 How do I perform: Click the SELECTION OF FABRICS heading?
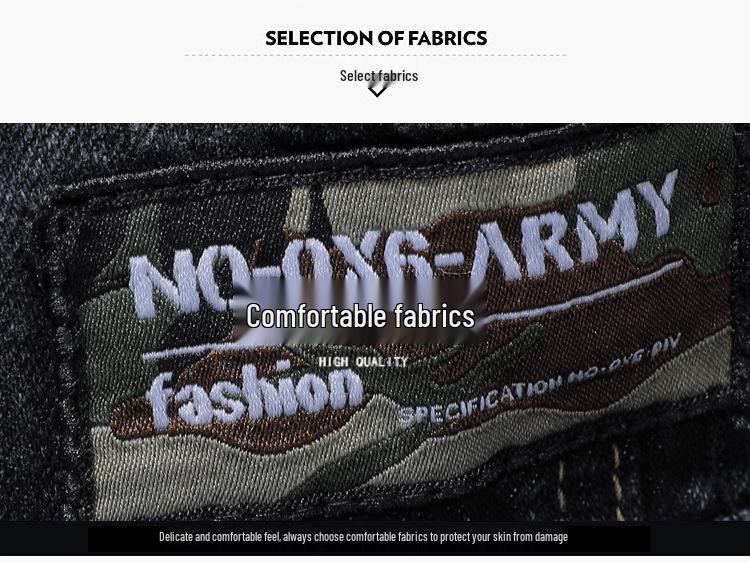click(x=376, y=38)
